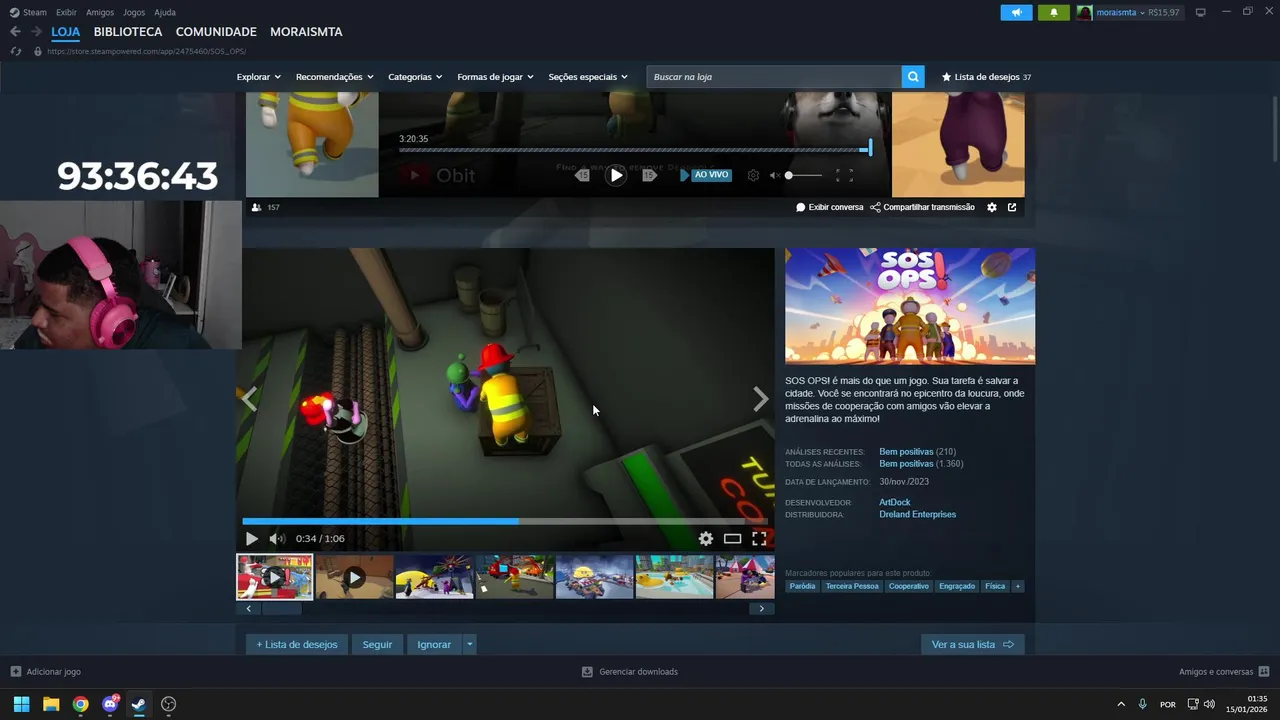Click the Ignorar button
The image size is (1280, 720).
(434, 645)
